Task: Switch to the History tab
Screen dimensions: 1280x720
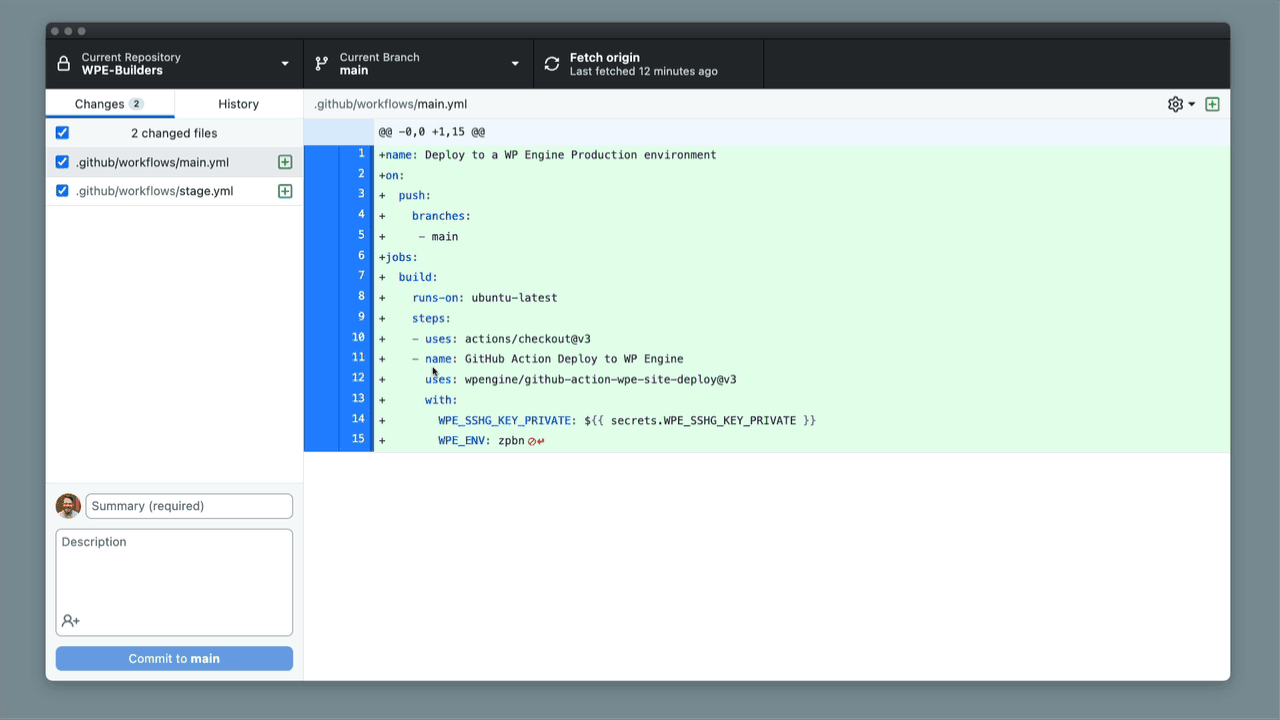Action: pos(238,104)
